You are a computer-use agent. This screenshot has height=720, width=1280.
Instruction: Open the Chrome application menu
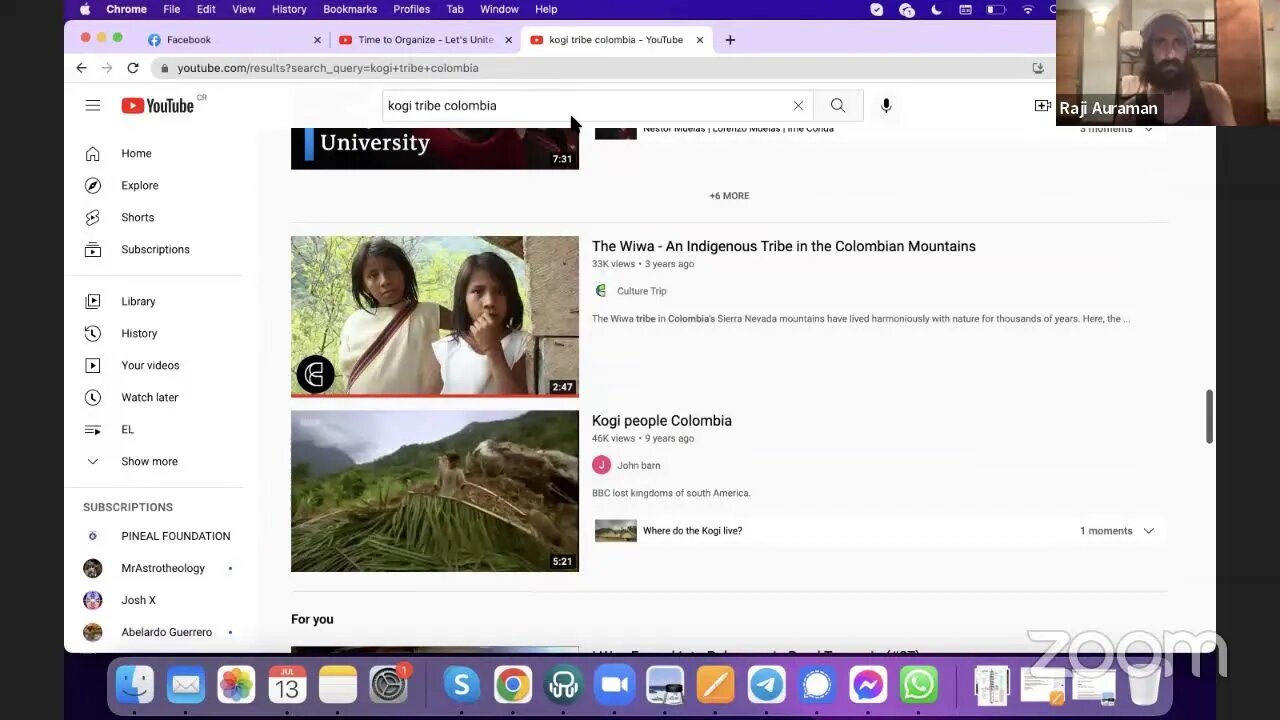pyautogui.click(x=126, y=9)
